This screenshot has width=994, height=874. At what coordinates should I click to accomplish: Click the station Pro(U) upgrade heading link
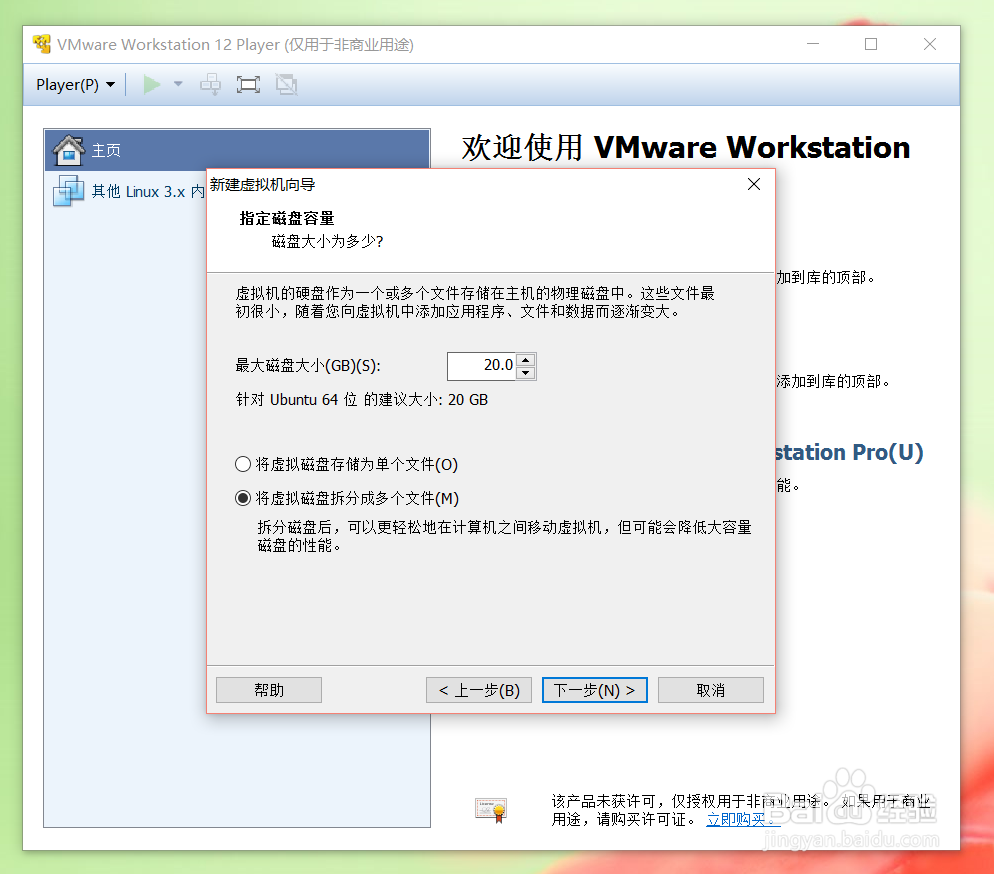[x=849, y=452]
